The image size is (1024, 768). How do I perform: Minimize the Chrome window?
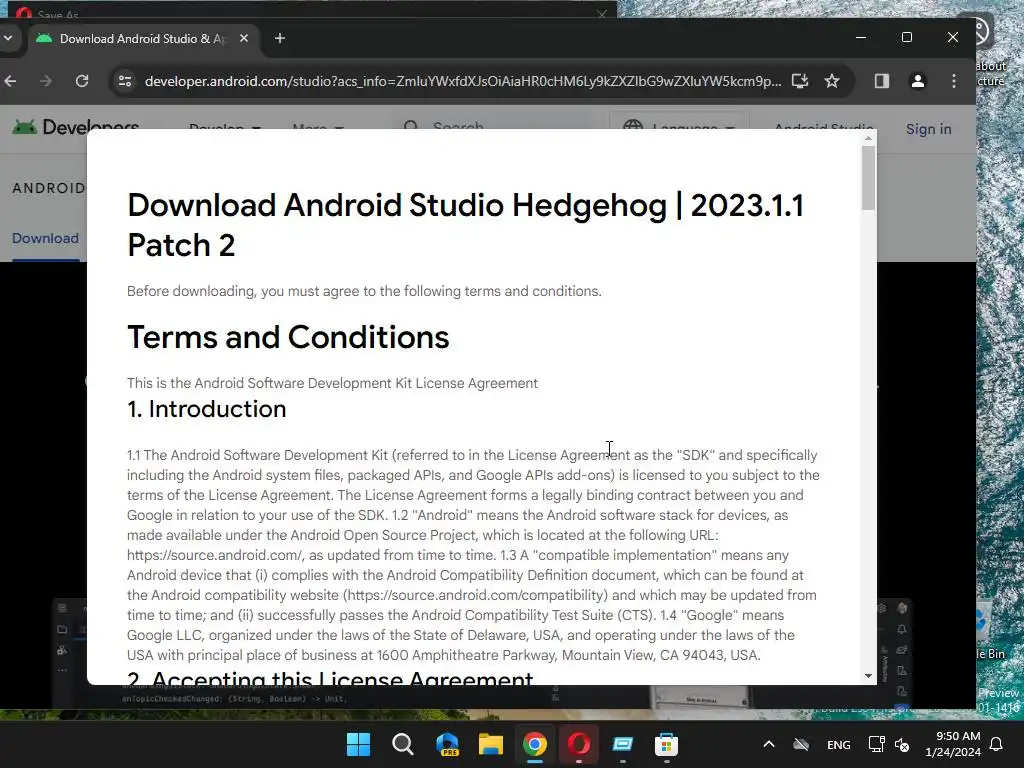861,37
